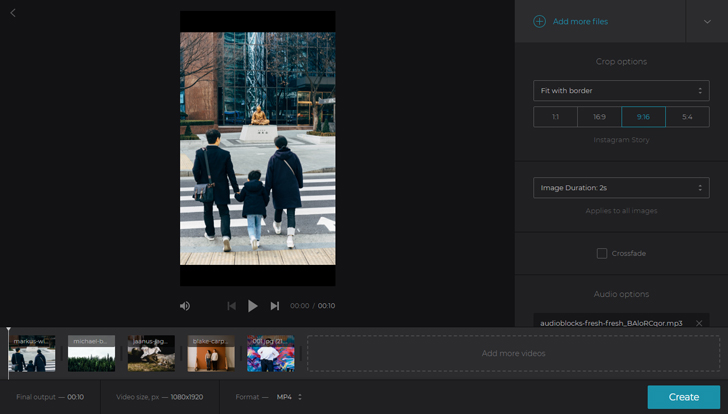Click the preview image of the family
Screen dimensions: 728x414
tap(258, 149)
